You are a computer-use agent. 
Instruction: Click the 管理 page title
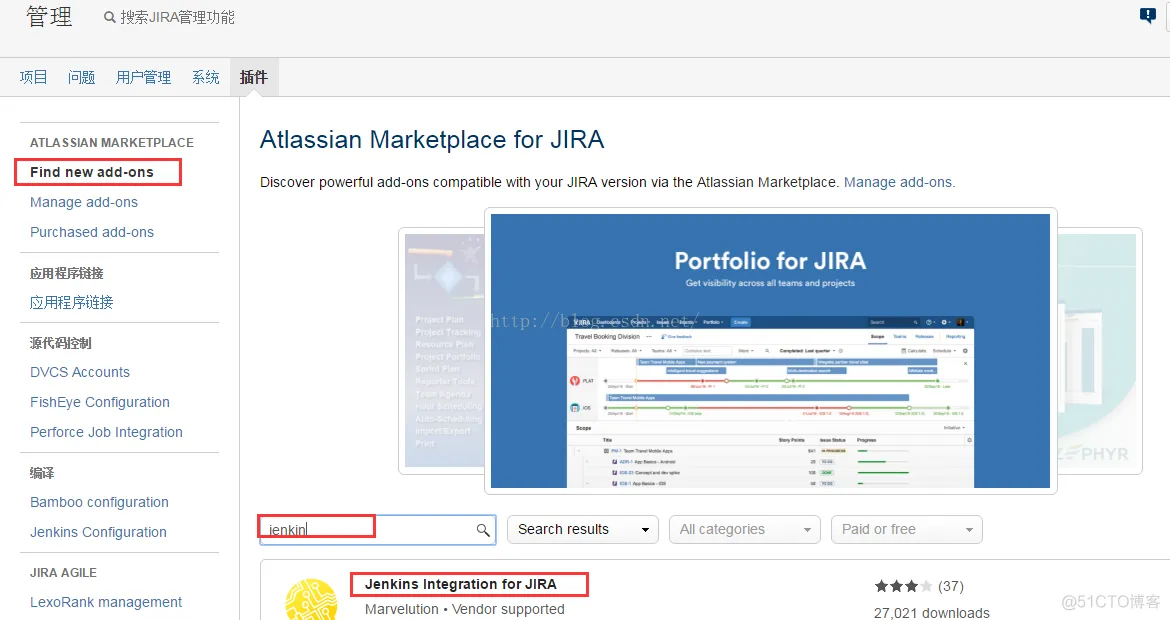click(x=49, y=16)
